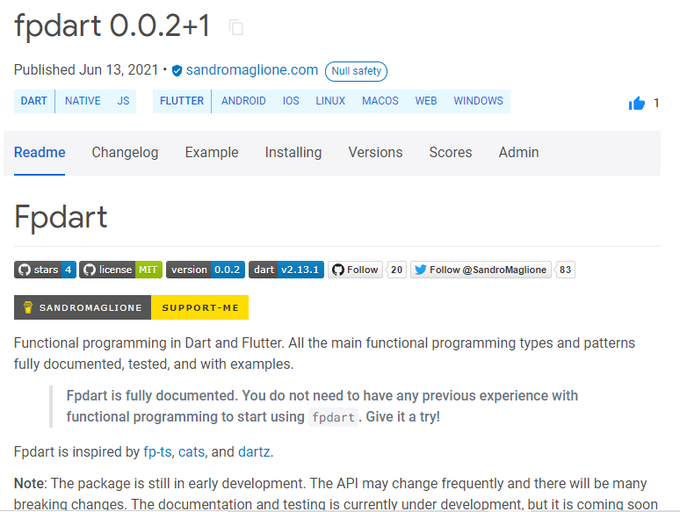Select the ANDROID platform tag

243,101
